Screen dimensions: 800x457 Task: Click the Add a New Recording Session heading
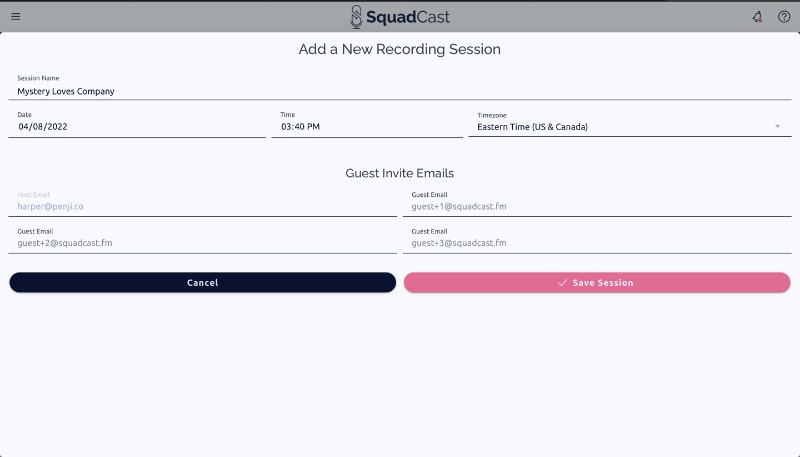[x=399, y=49]
